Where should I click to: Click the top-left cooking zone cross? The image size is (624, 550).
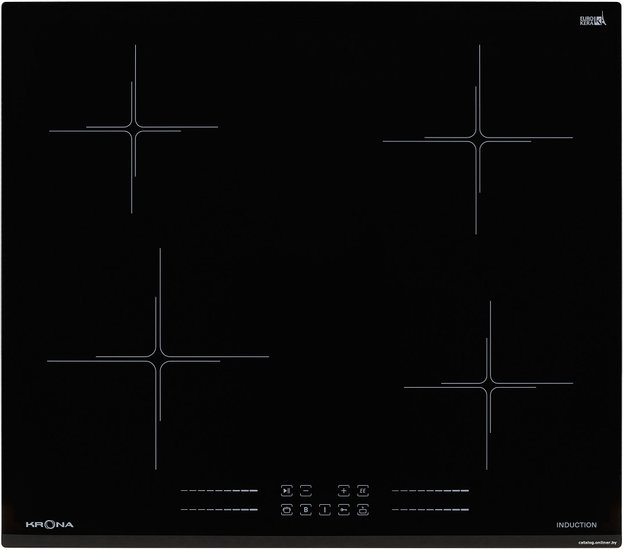[134, 130]
